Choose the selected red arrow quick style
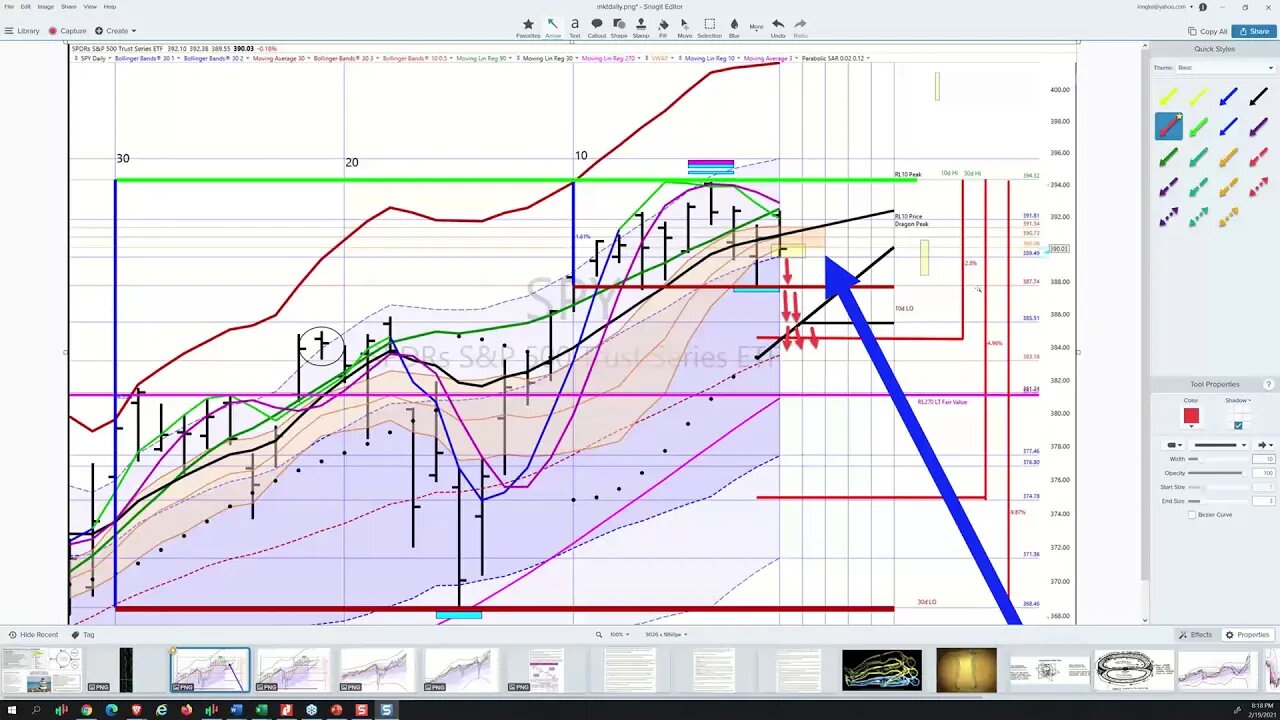1280x720 pixels. [1168, 126]
